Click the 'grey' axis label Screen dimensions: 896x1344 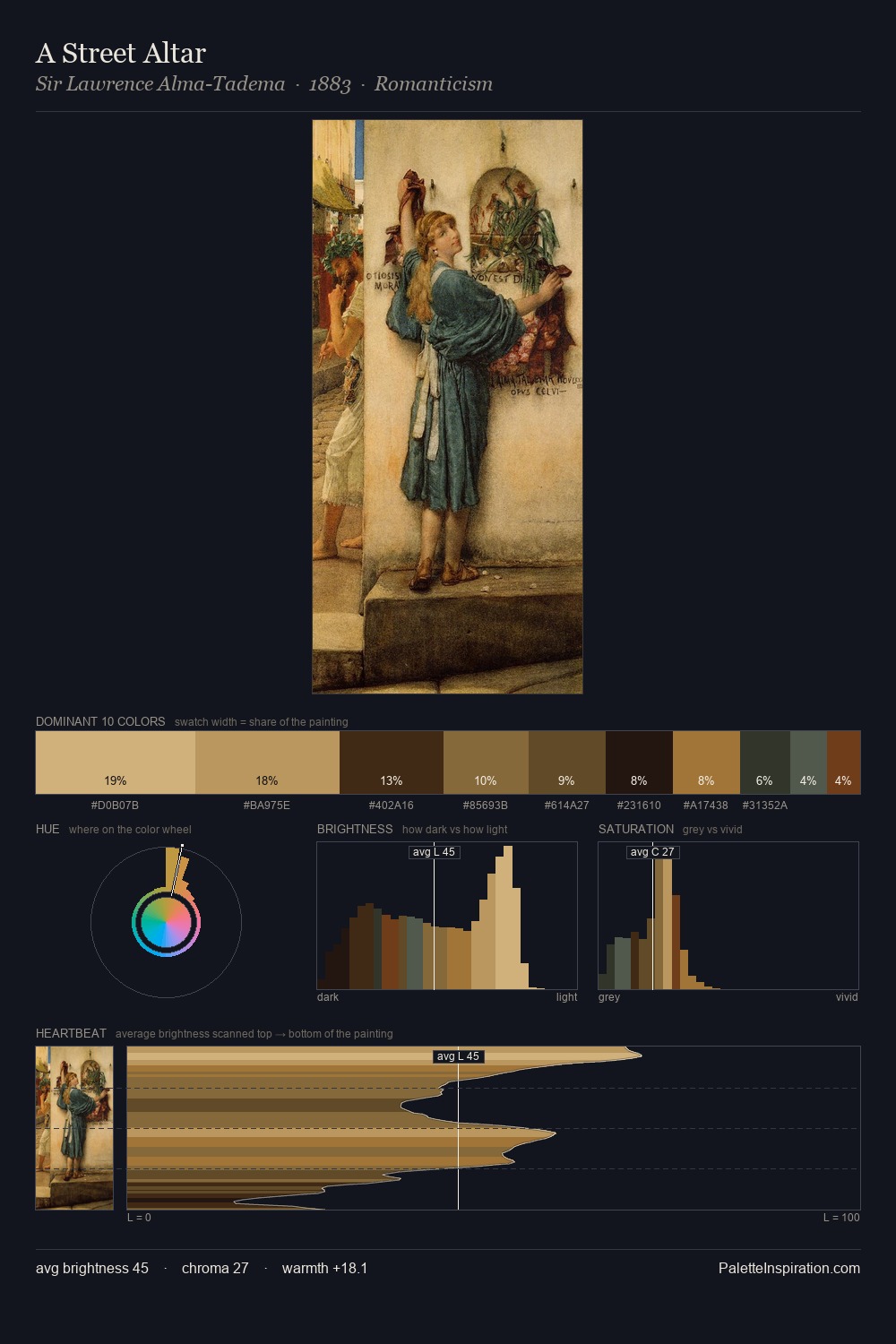click(x=609, y=997)
